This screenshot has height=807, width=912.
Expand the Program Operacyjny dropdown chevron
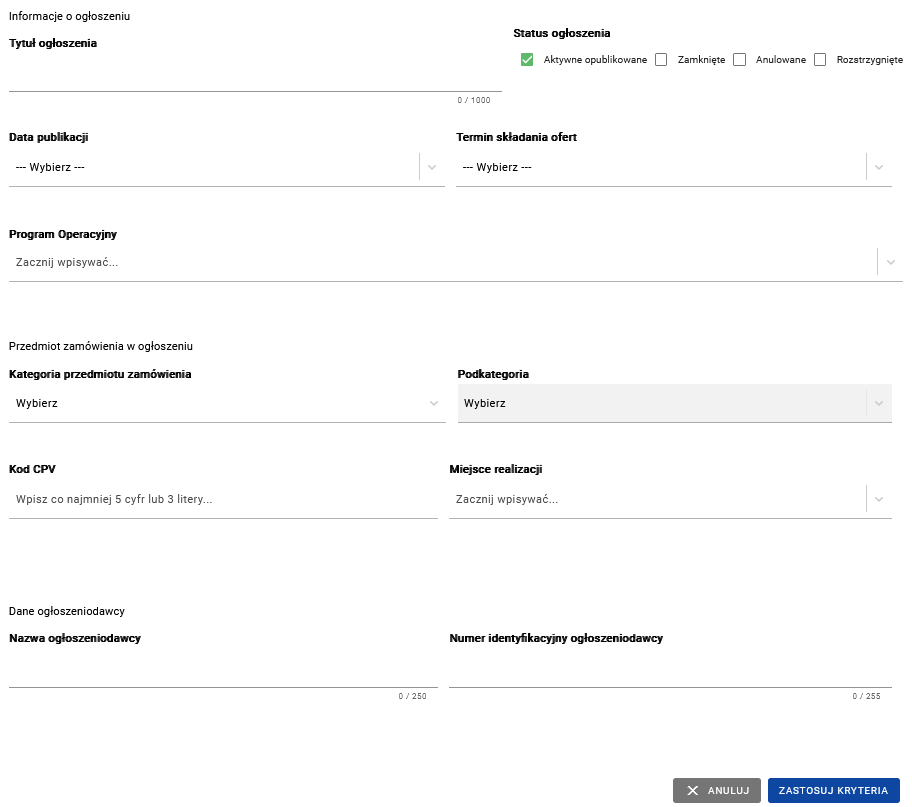(890, 263)
